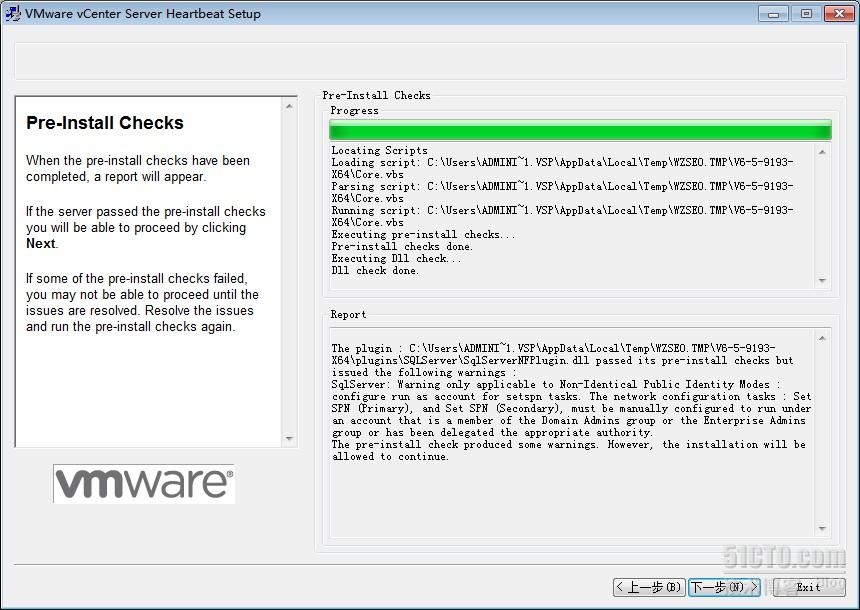Click the "Report" group label
Image resolution: width=860 pixels, height=610 pixels.
[348, 314]
